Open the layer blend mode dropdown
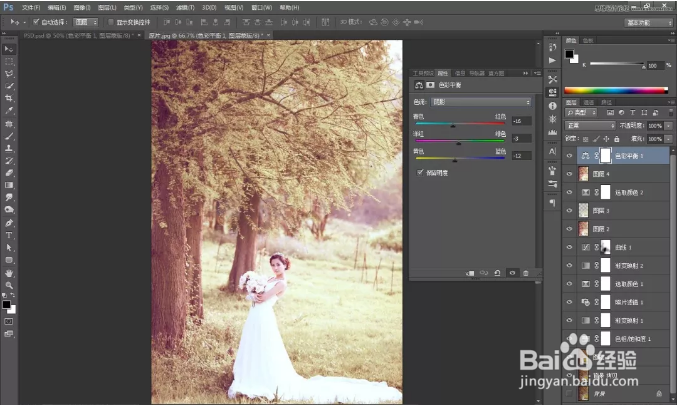 [x=590, y=125]
